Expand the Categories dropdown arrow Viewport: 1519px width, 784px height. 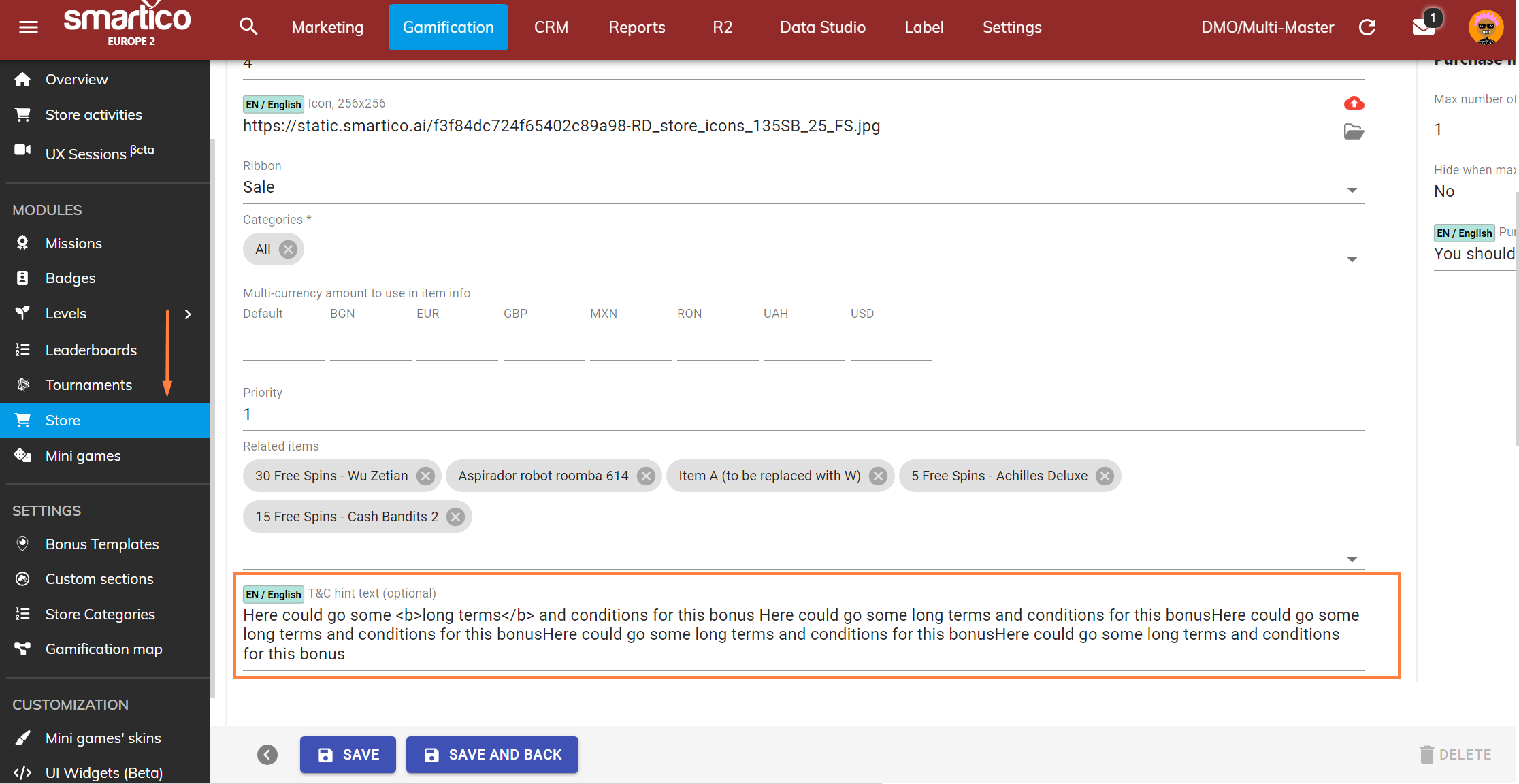click(x=1352, y=259)
